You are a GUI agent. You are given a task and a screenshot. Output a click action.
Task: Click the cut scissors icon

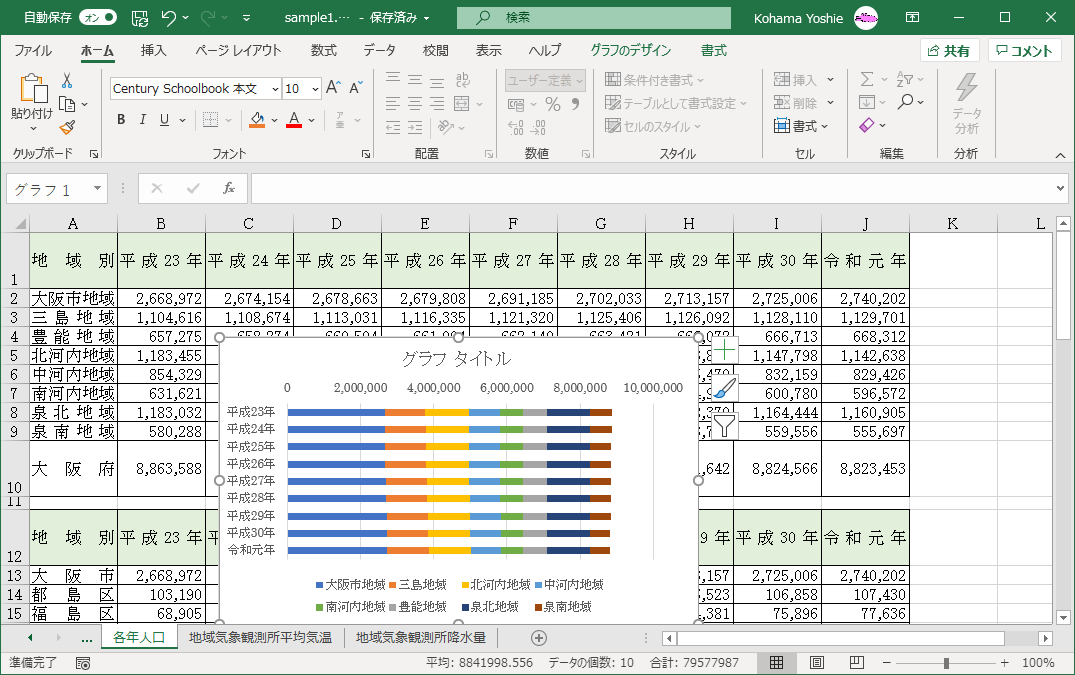(x=67, y=81)
